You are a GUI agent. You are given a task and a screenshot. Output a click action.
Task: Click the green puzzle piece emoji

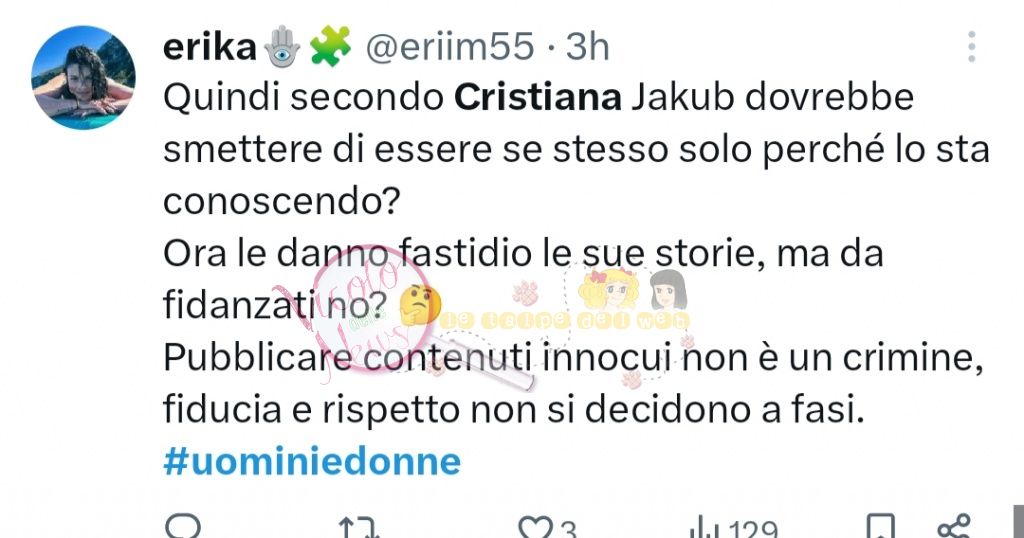point(325,46)
